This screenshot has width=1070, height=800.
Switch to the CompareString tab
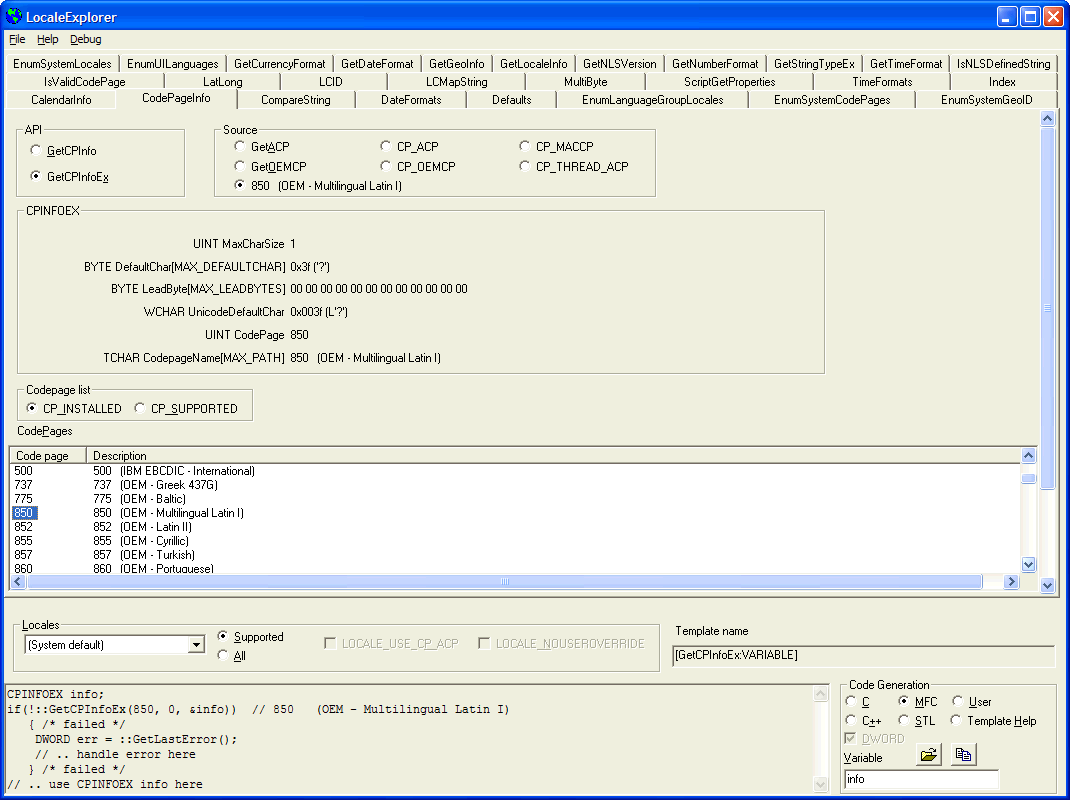tap(295, 100)
